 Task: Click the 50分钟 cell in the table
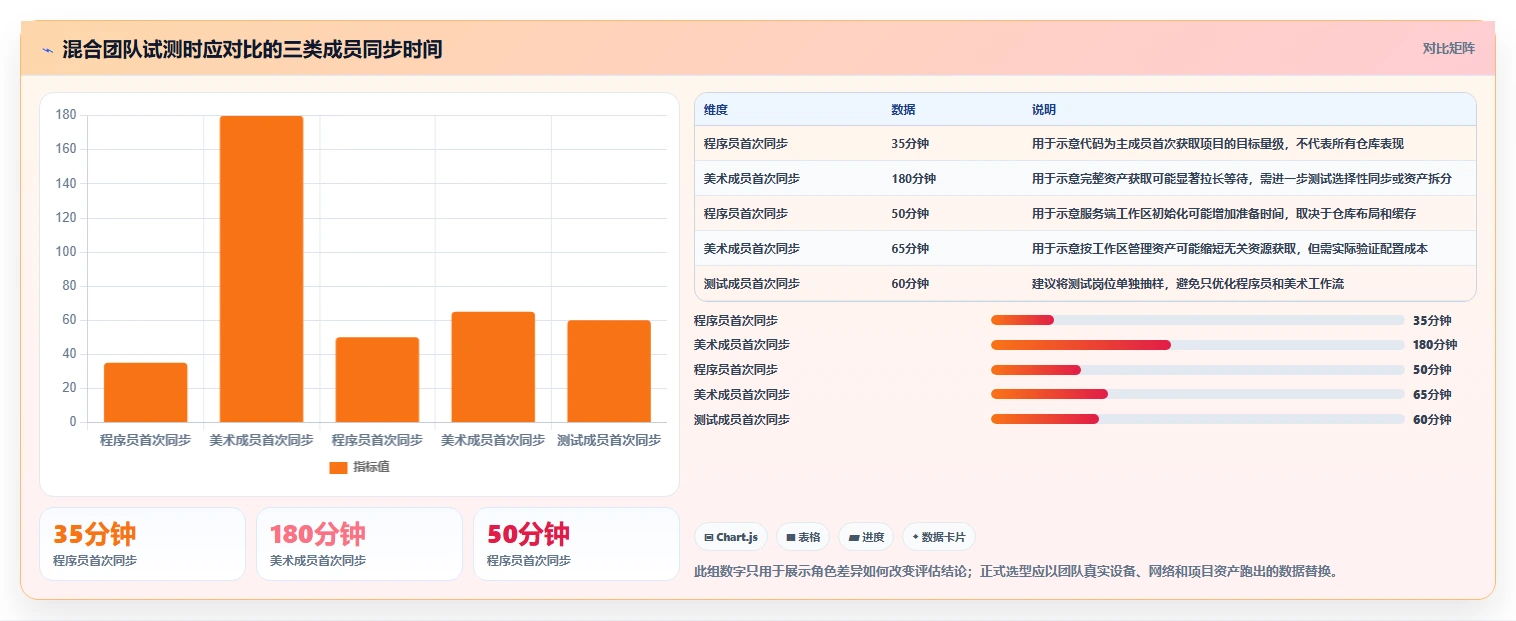click(910, 214)
